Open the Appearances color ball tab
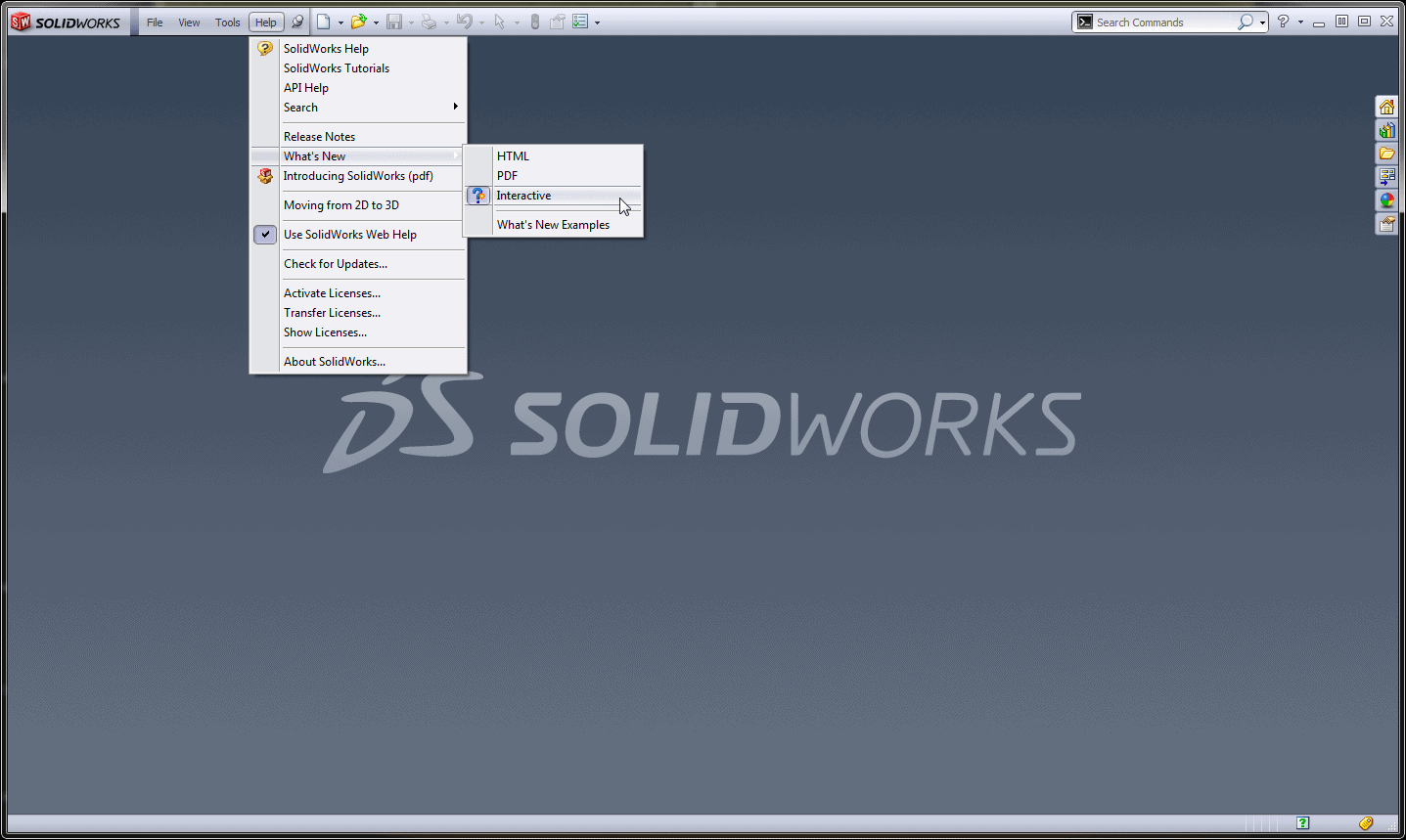The image size is (1406, 840). pyautogui.click(x=1386, y=200)
